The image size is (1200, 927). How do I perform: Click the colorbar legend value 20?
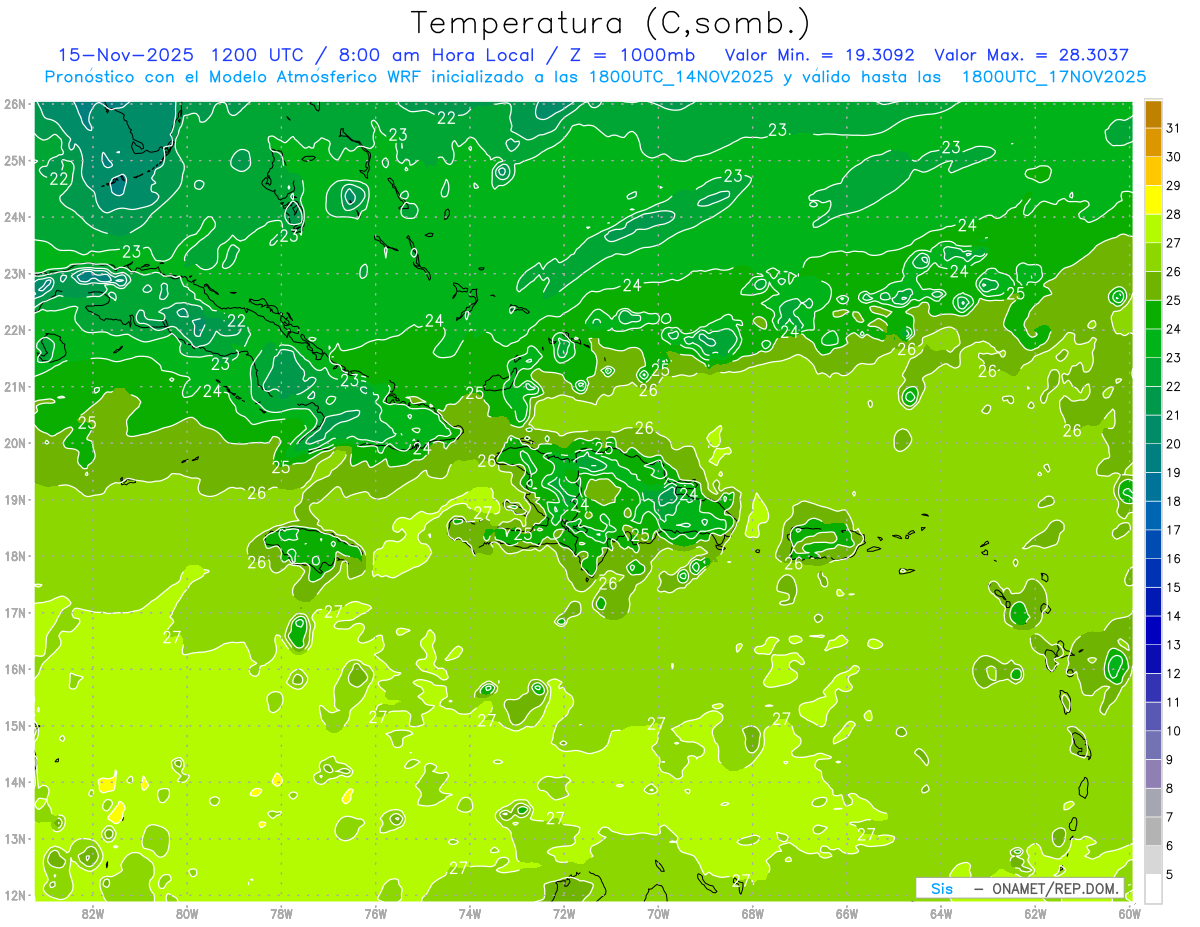click(x=1173, y=443)
